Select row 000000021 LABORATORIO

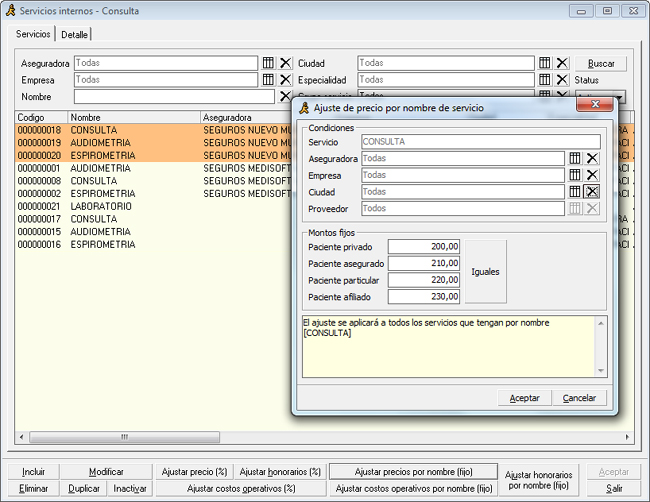153,206
